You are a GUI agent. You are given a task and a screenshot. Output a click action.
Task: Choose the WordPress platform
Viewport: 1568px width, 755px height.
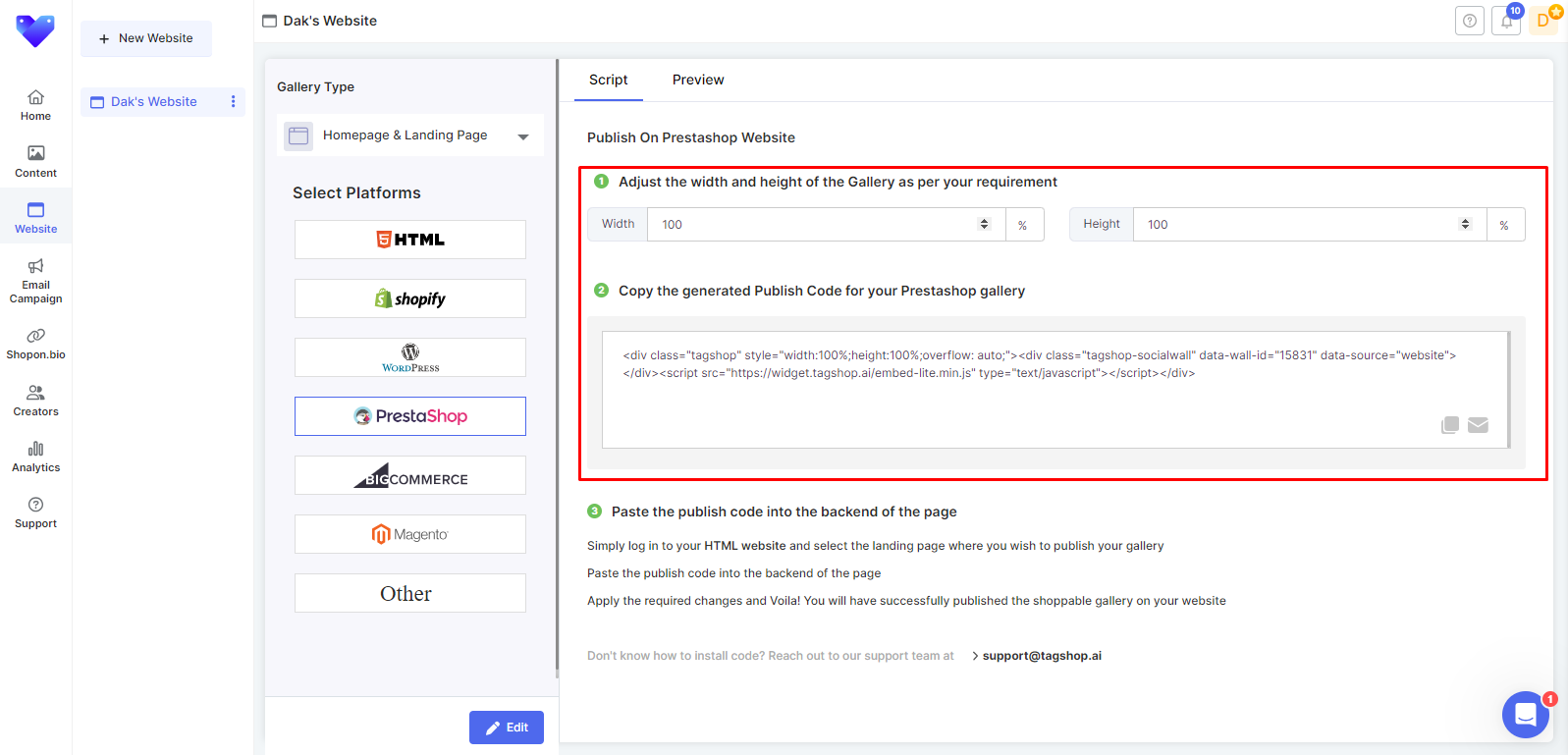[410, 357]
